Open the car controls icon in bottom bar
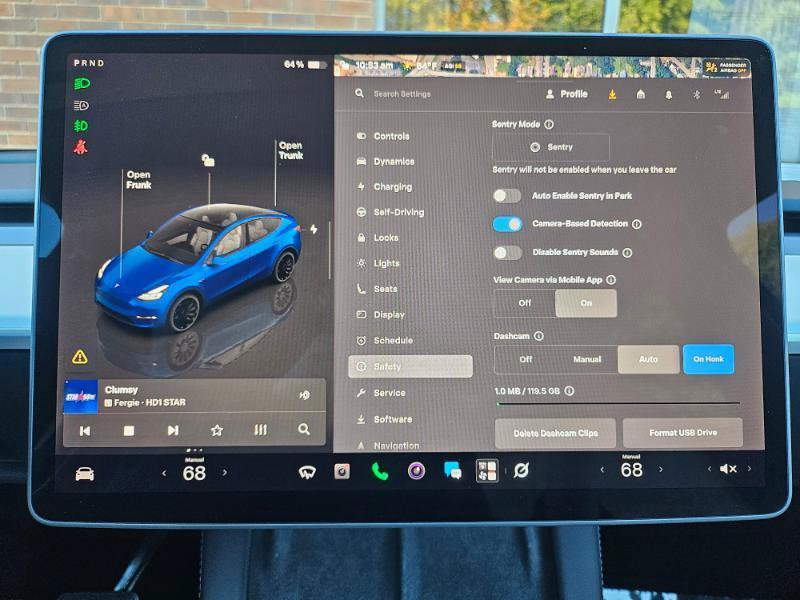 coord(85,474)
